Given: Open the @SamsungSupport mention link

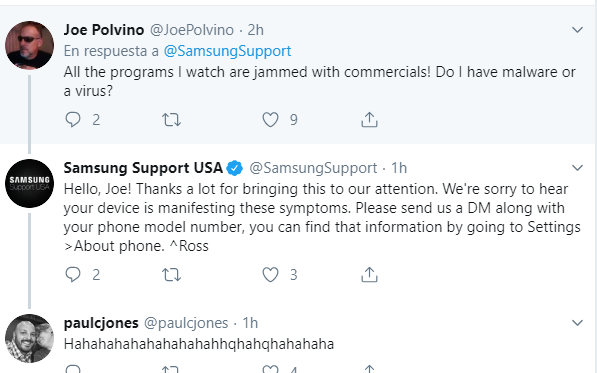Looking at the screenshot, I should 227,51.
